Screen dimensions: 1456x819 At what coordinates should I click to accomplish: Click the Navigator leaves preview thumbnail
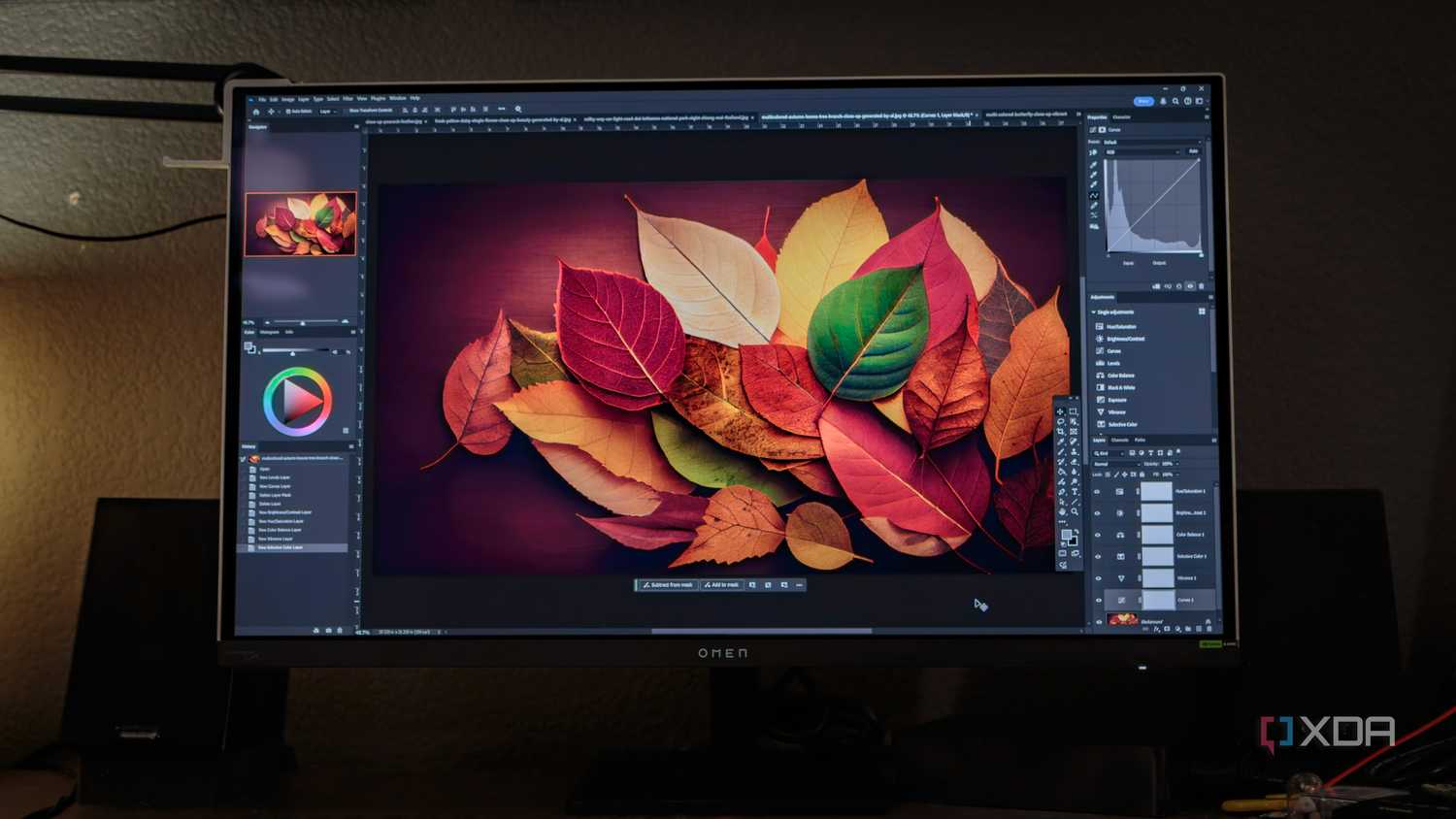point(301,223)
